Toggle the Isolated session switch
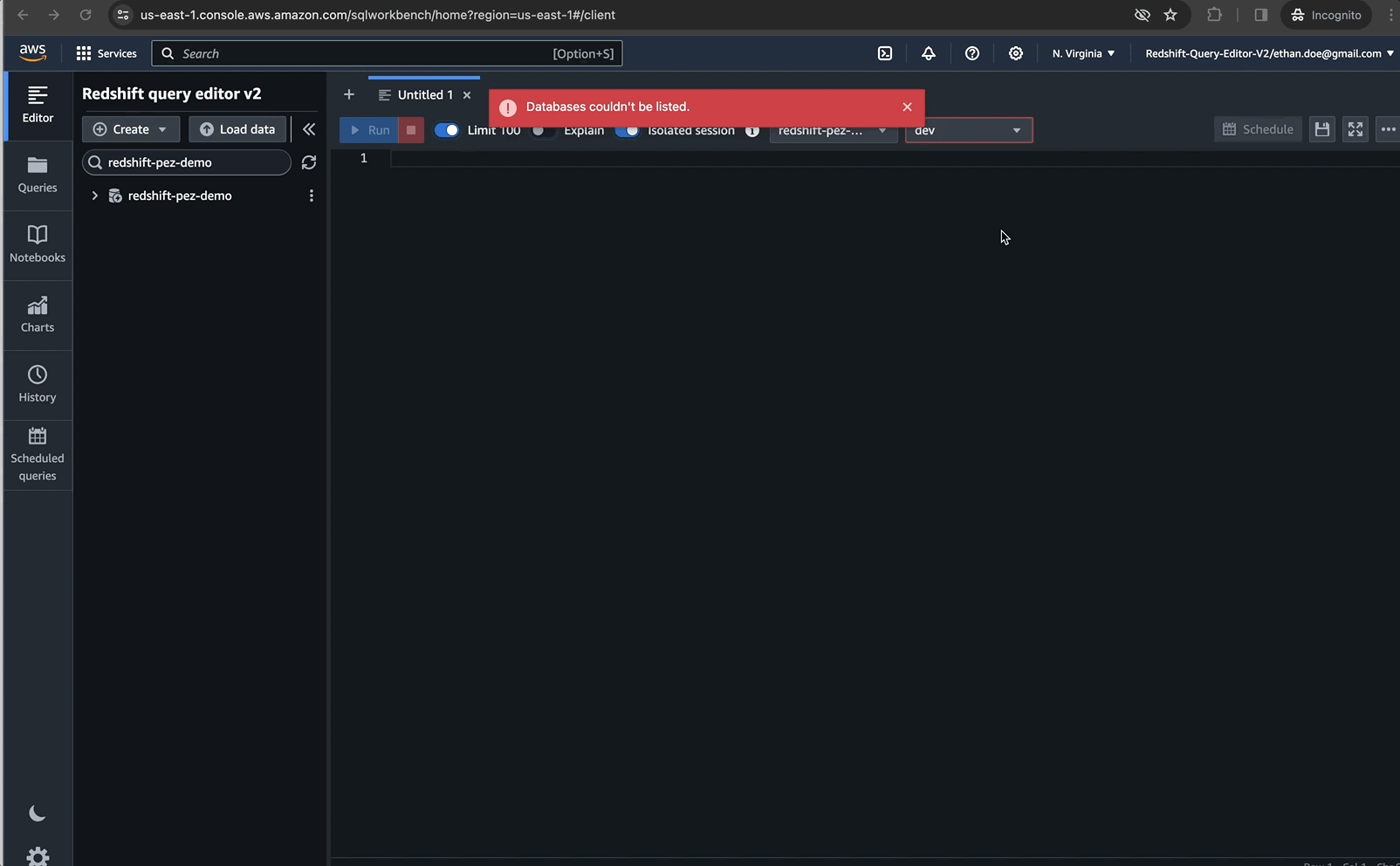The width and height of the screenshot is (1400, 866). tap(627, 130)
